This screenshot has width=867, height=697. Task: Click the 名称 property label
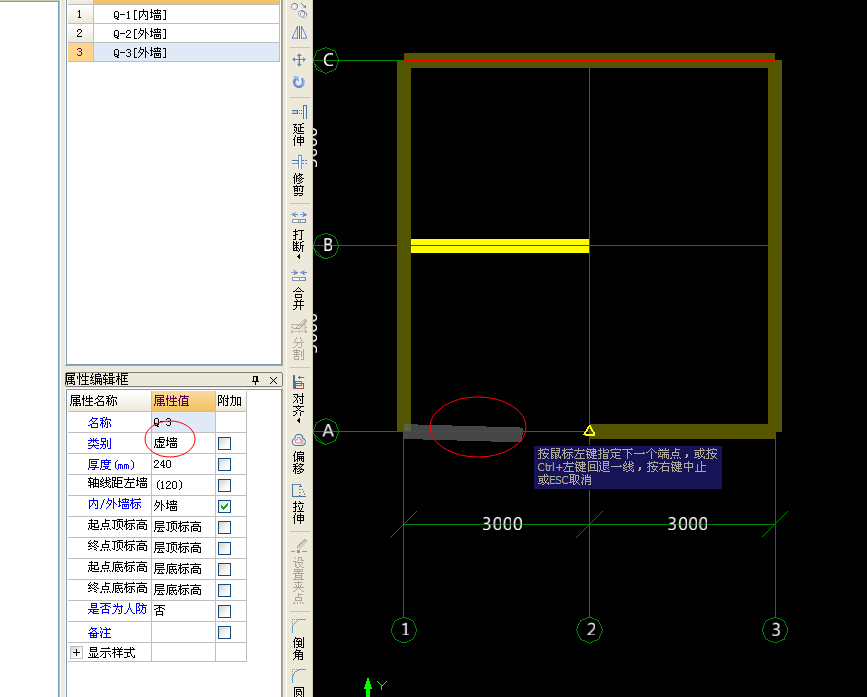point(100,423)
